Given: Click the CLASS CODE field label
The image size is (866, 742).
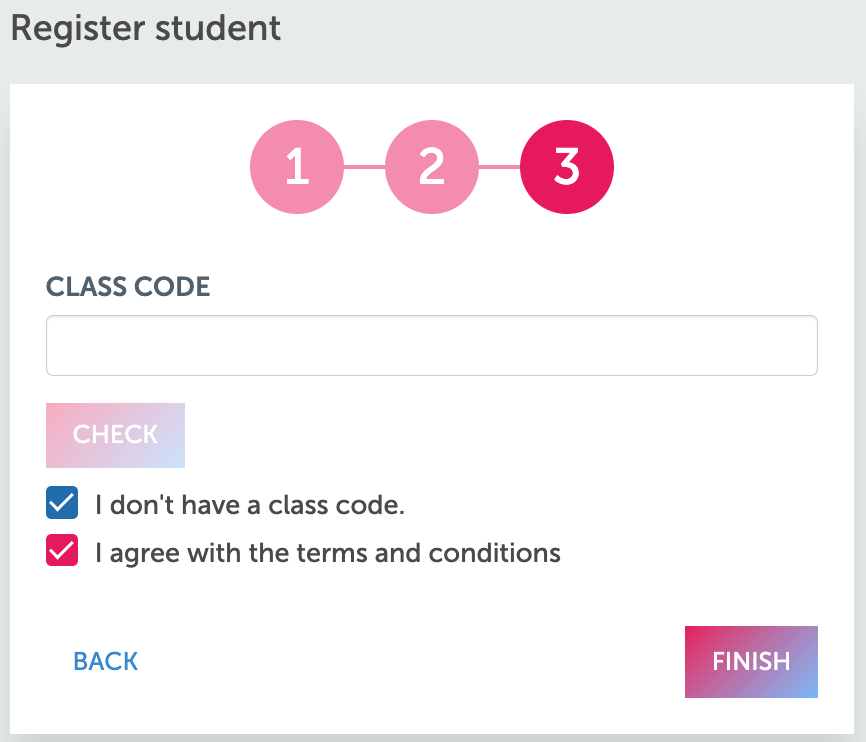Looking at the screenshot, I should (128, 287).
